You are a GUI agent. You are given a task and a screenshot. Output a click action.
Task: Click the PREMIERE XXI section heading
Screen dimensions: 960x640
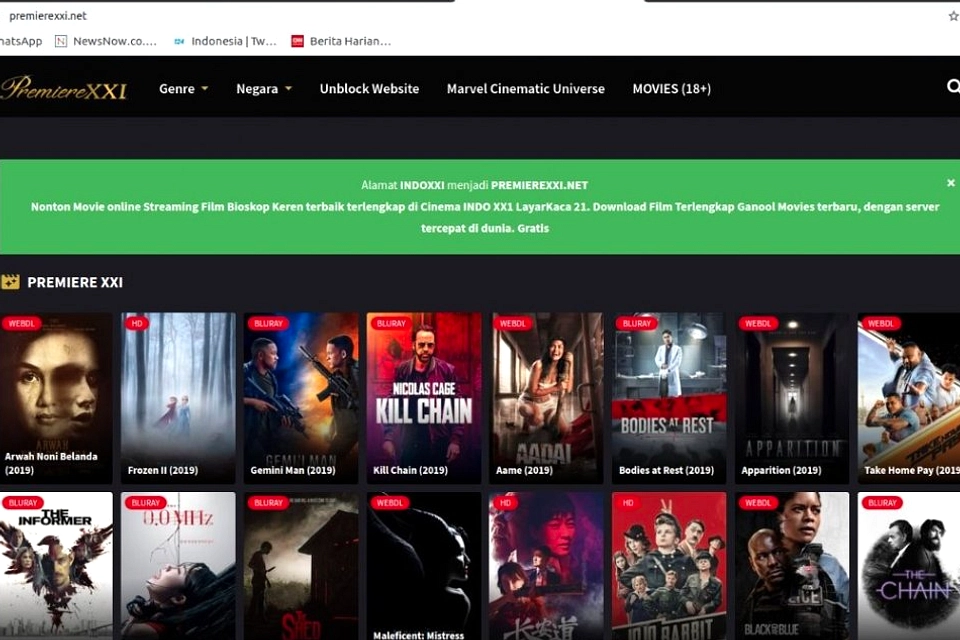(75, 282)
